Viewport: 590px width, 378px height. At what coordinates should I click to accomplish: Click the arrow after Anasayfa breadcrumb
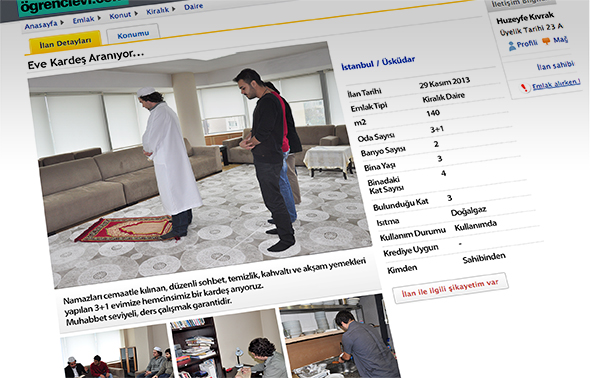(62, 23)
